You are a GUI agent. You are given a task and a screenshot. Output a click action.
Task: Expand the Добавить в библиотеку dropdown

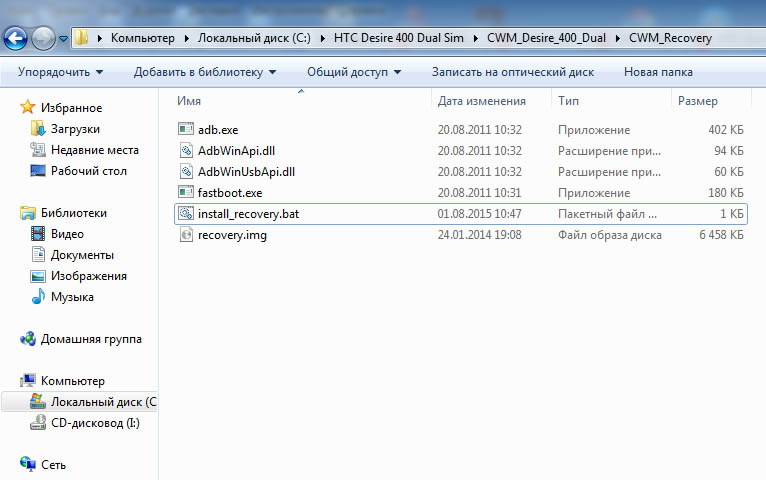coord(205,72)
